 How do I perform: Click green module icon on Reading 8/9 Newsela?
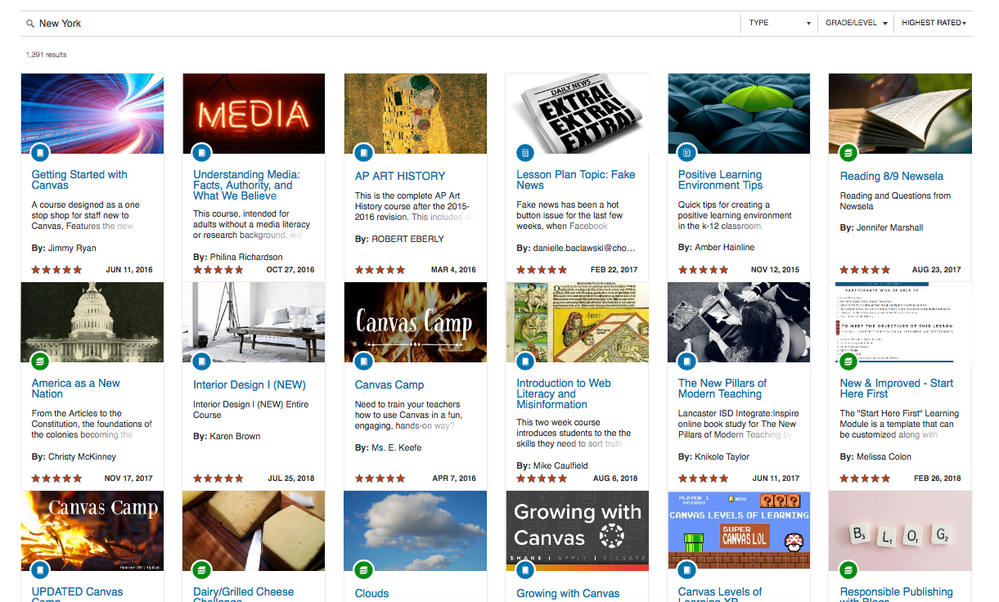point(848,153)
